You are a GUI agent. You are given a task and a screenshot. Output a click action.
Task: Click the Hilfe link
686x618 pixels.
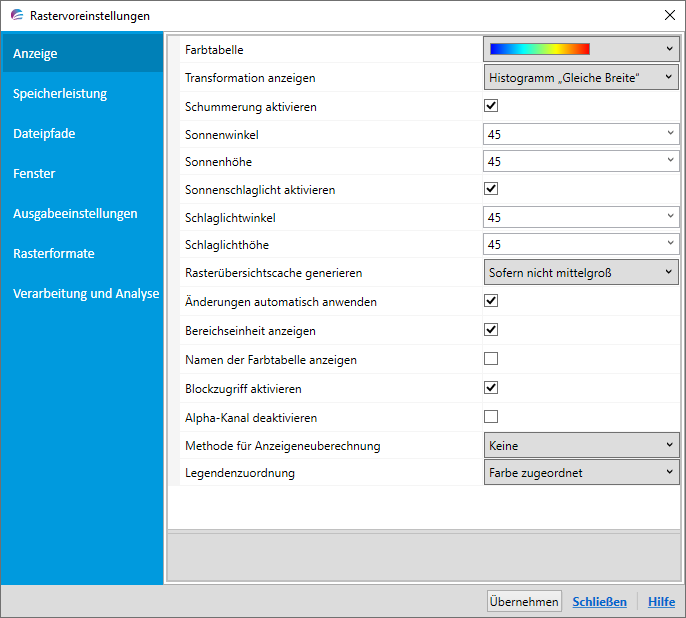661,601
